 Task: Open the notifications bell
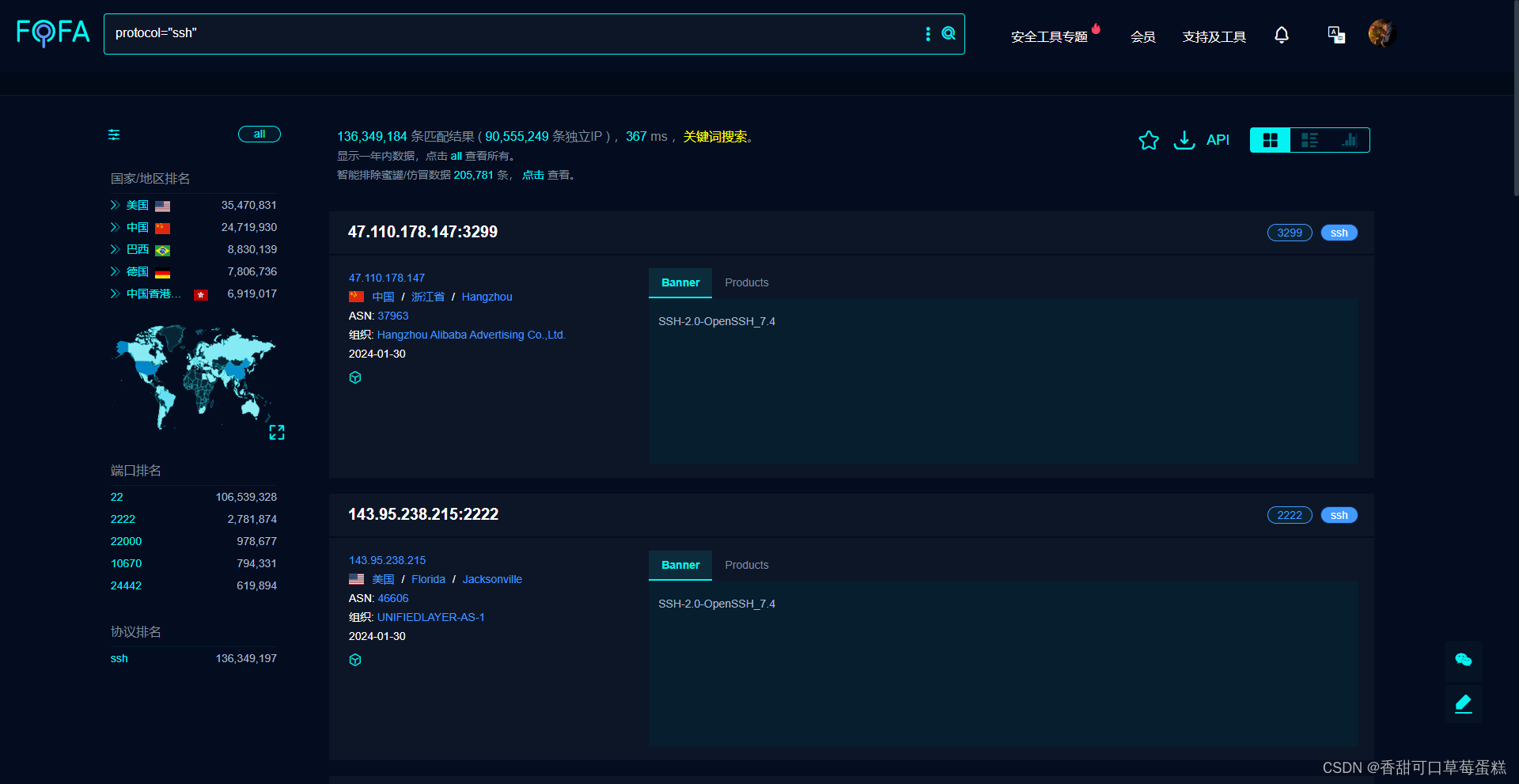[1282, 35]
